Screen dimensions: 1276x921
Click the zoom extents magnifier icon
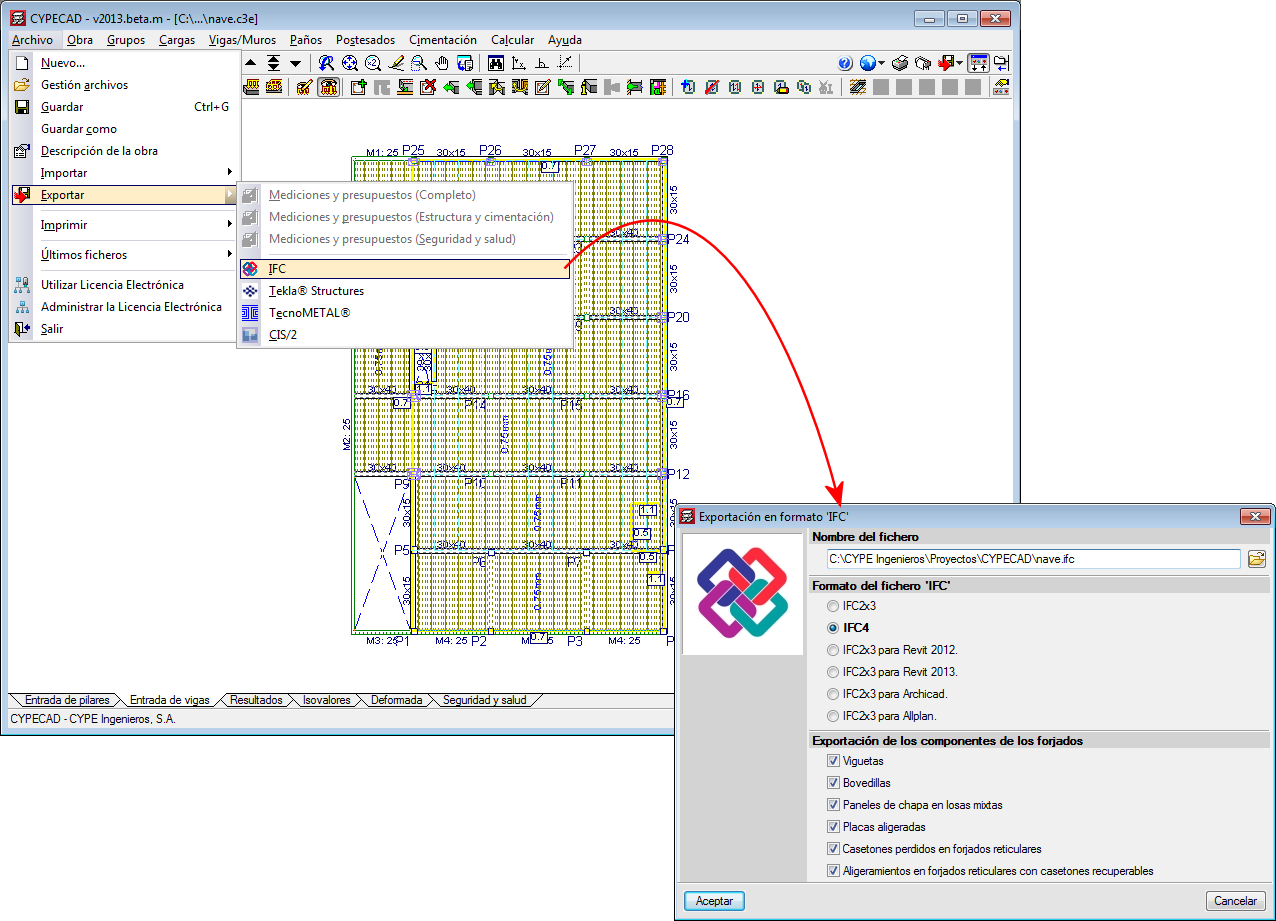[350, 63]
